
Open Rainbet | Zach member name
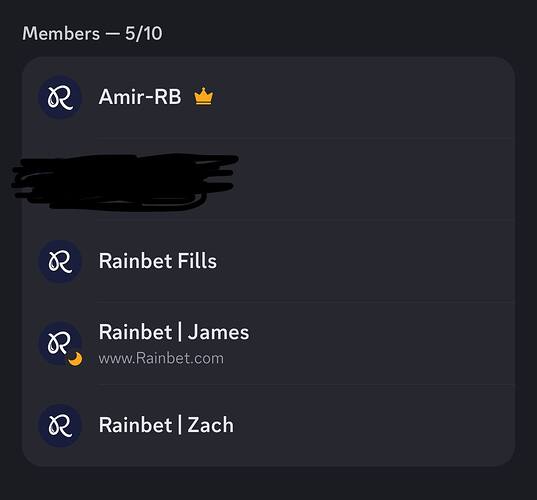coord(166,425)
